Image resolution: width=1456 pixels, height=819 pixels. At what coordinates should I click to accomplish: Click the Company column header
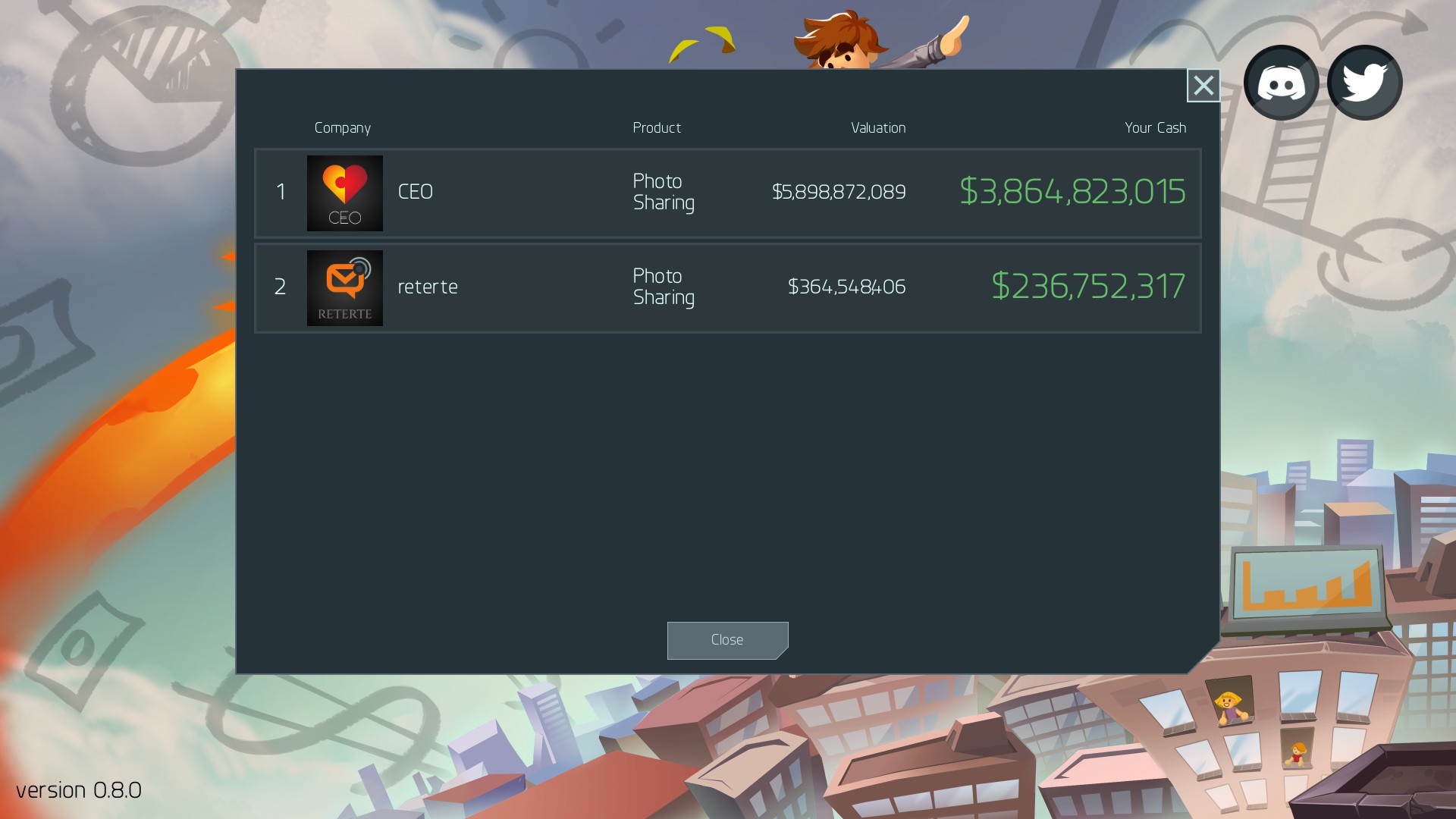[x=343, y=128]
